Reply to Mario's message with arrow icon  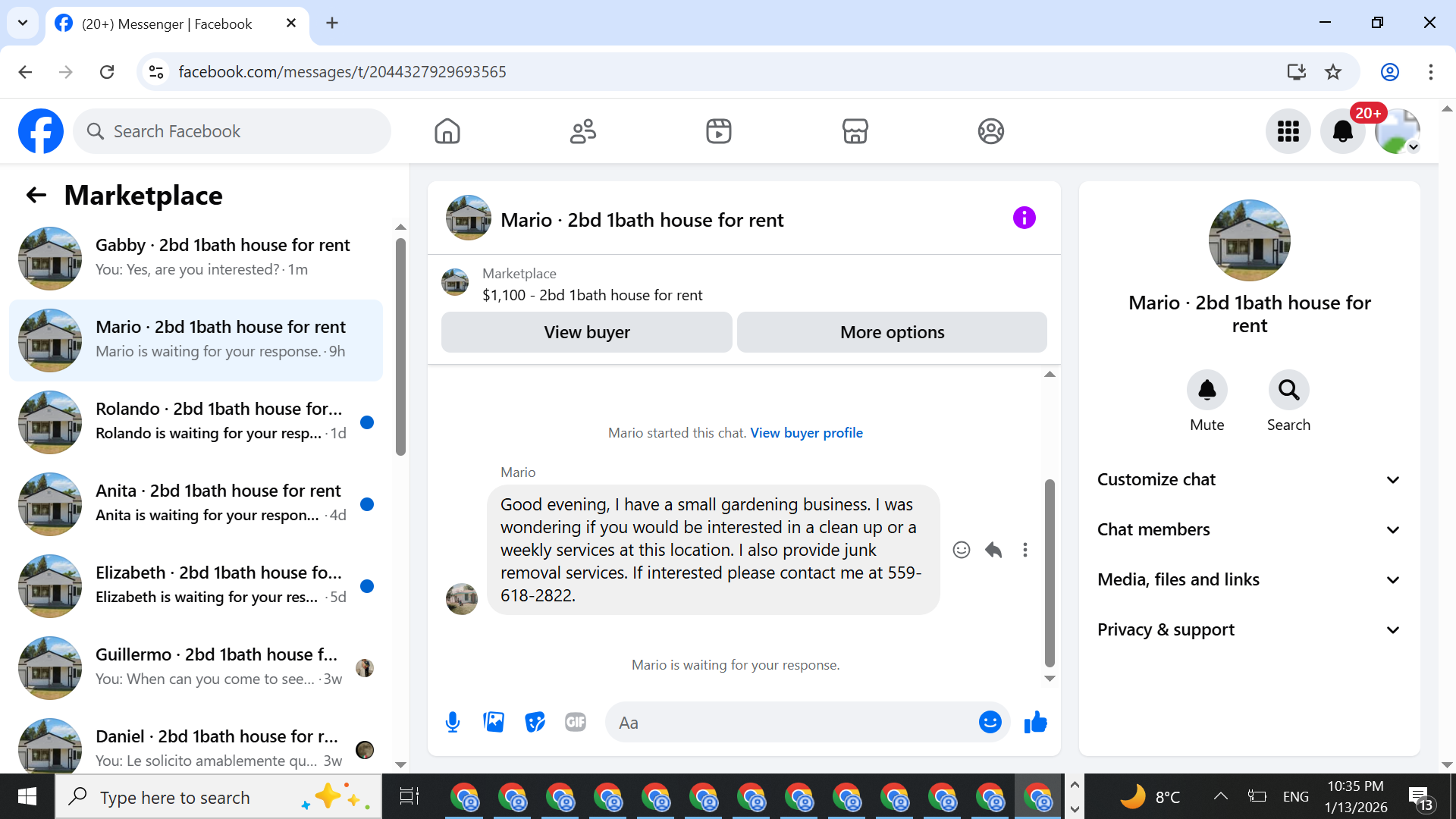coord(993,550)
